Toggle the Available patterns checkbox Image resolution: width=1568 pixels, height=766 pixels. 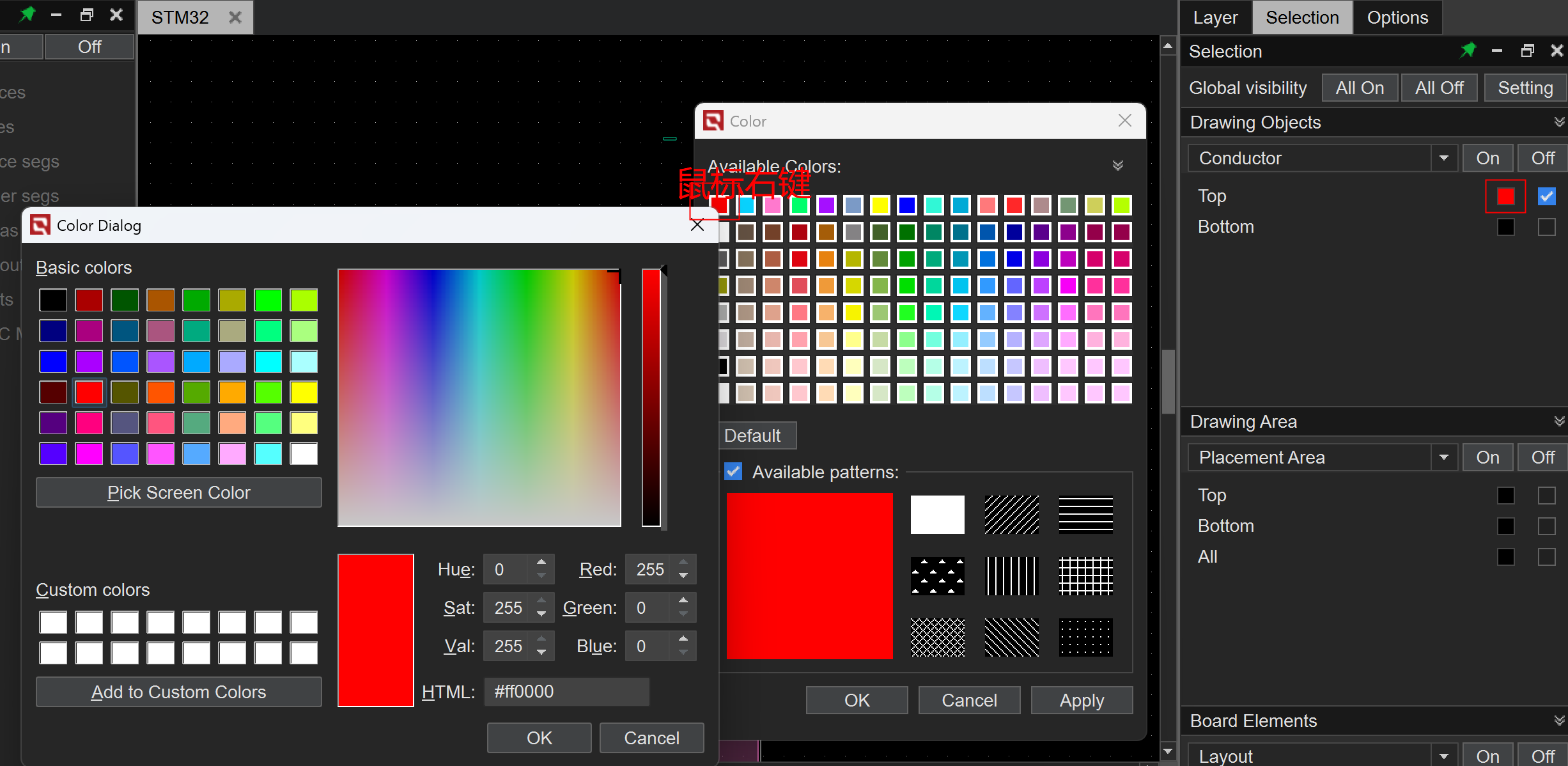(x=733, y=472)
